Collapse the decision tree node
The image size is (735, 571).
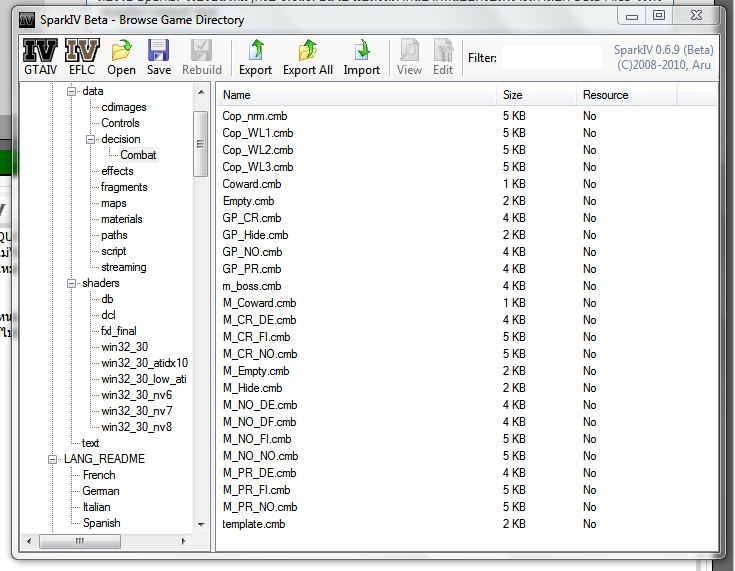pos(90,139)
